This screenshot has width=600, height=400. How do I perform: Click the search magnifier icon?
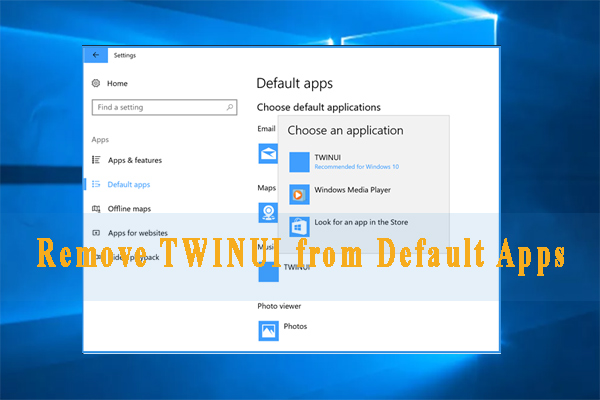(x=230, y=107)
